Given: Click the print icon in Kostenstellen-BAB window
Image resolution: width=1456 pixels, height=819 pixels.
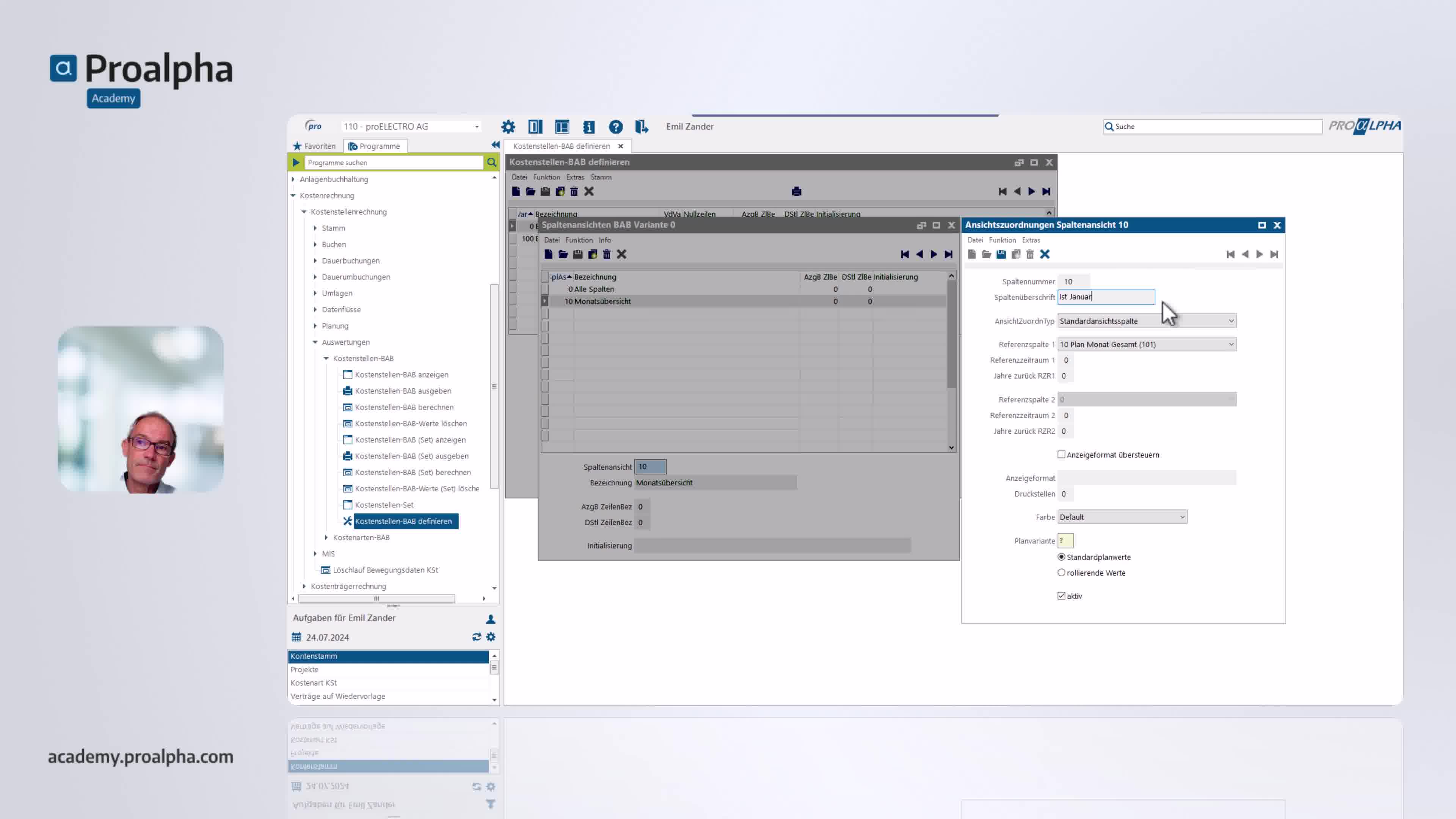Looking at the screenshot, I should tap(796, 191).
